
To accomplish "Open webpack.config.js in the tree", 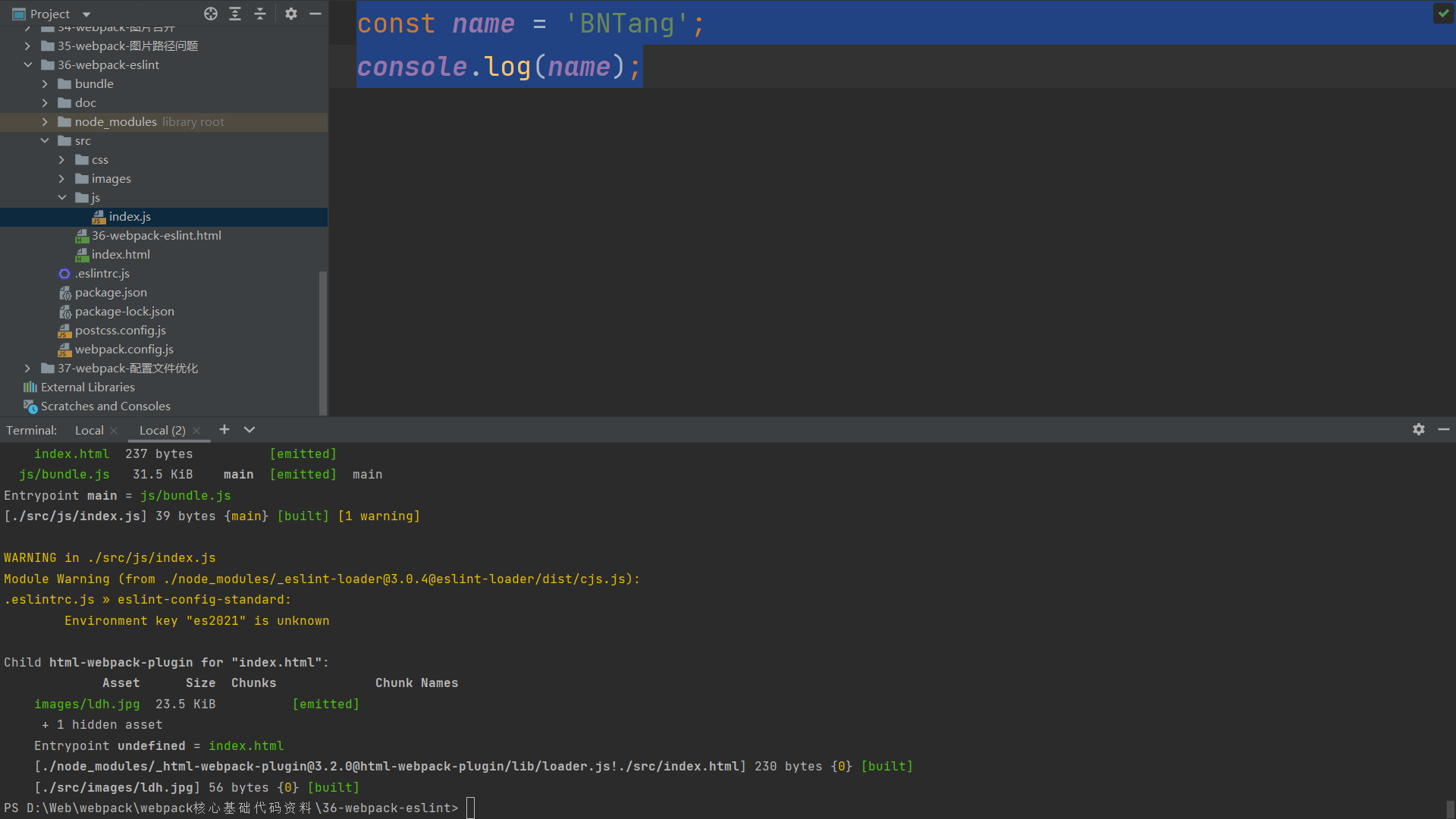I will 124,350.
